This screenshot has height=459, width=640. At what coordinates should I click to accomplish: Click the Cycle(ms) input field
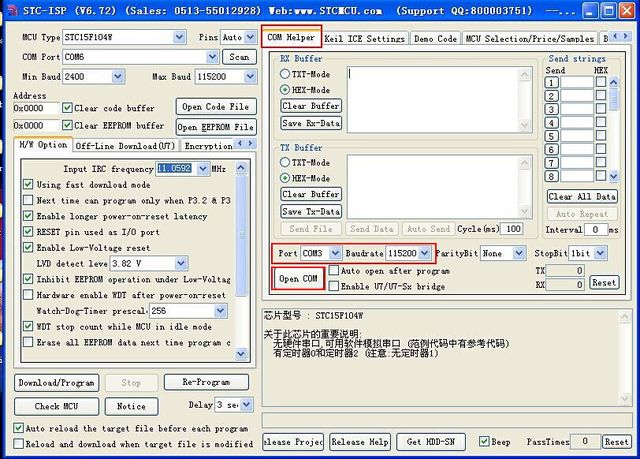coord(512,228)
